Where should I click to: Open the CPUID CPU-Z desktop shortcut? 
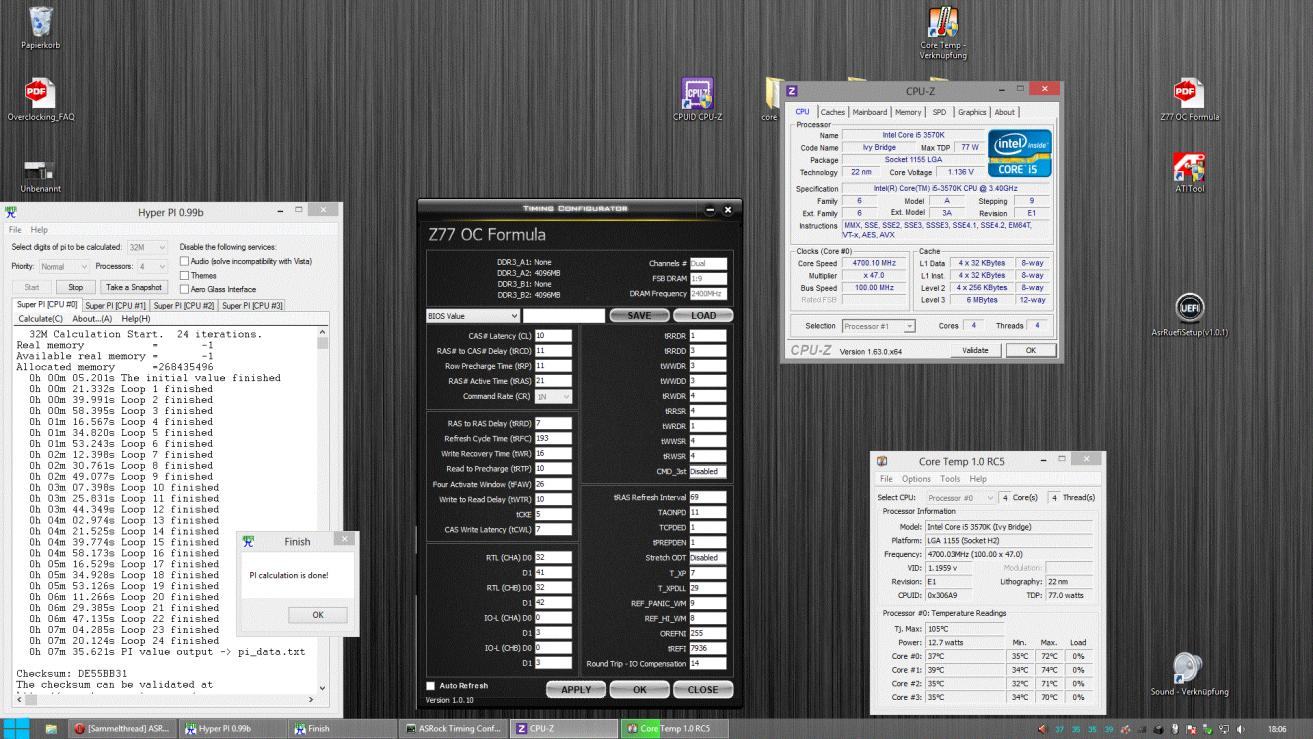pos(697,93)
